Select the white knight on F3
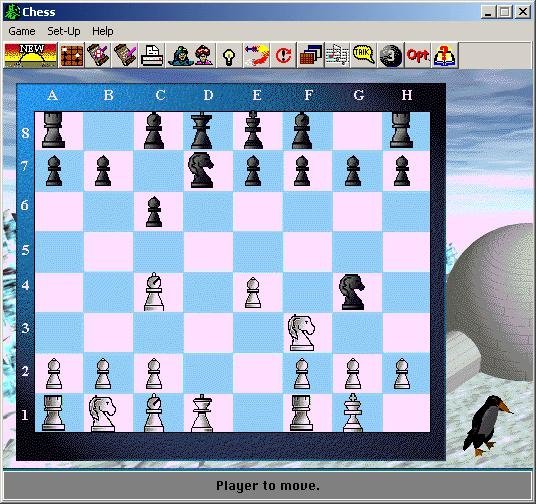 tap(301, 333)
